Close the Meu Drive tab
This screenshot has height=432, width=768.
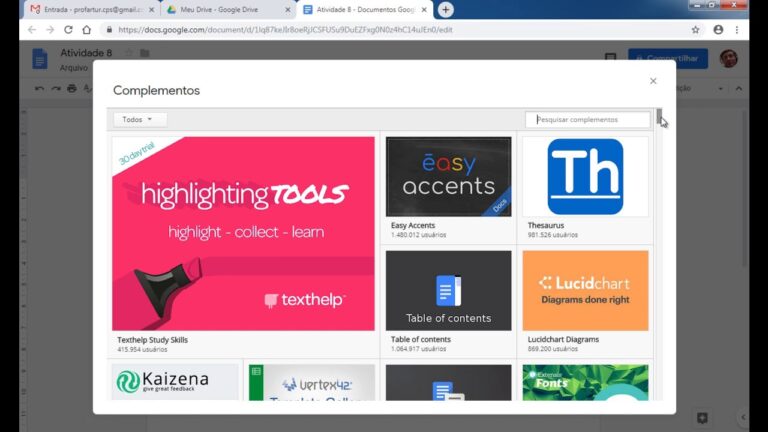[x=288, y=10]
